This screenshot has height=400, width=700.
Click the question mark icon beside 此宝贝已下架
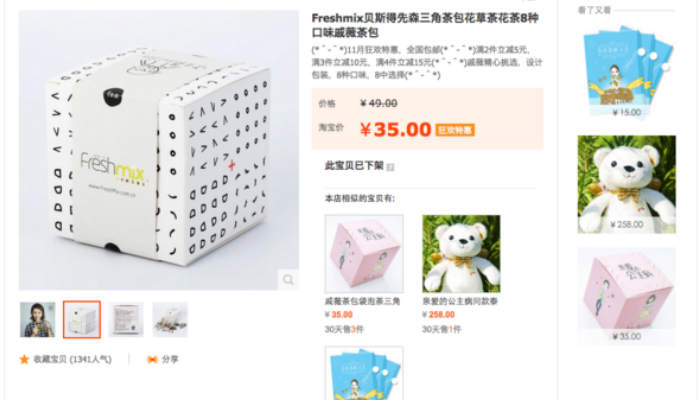tap(390, 167)
